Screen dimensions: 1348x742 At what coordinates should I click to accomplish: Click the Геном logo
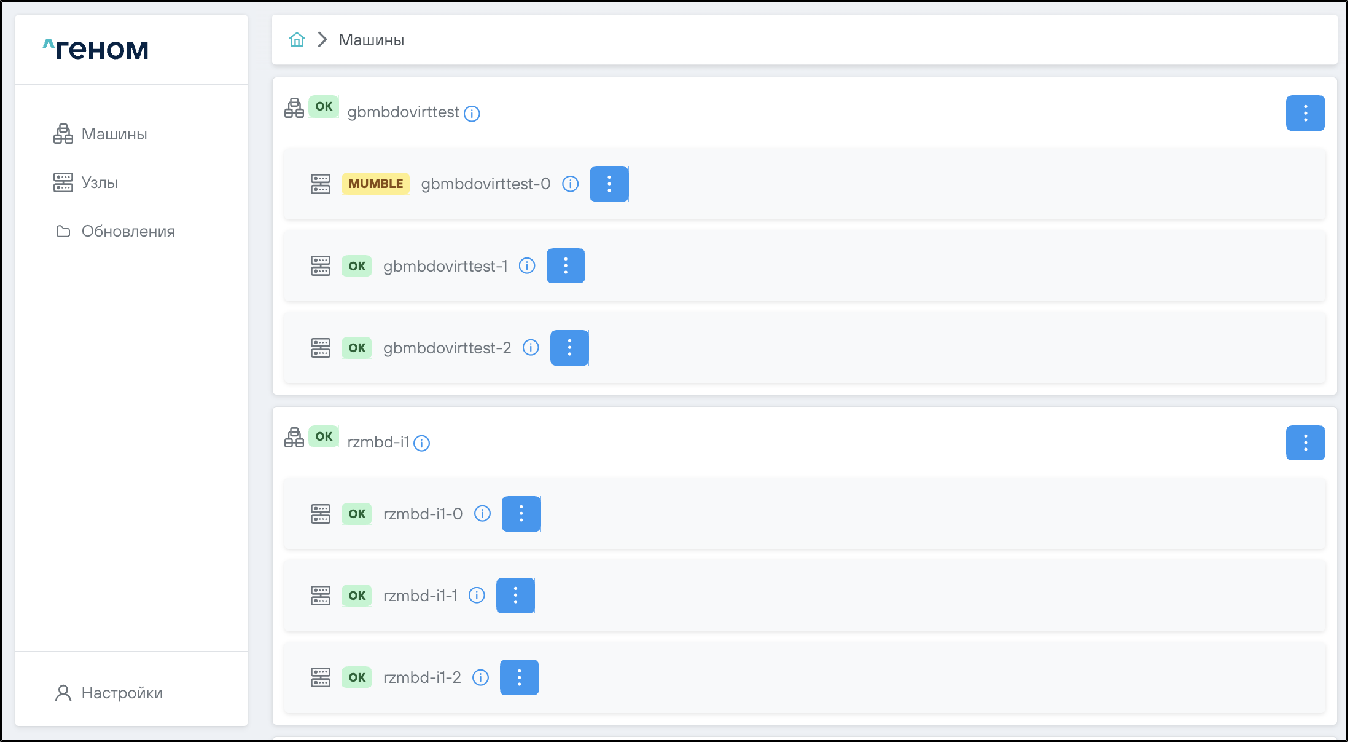pos(96,49)
